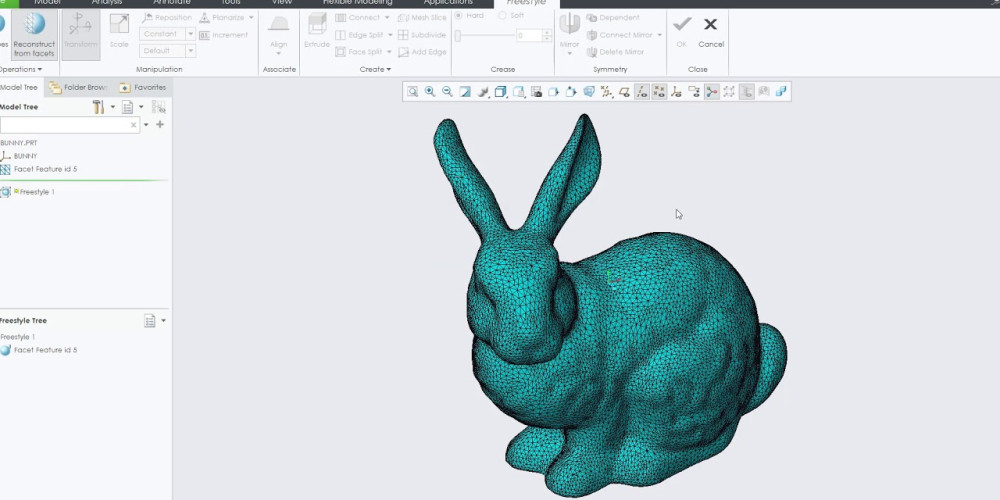This screenshot has height=500, width=1000.
Task: Open Connect Mirror dropdown arrow
Action: point(659,35)
